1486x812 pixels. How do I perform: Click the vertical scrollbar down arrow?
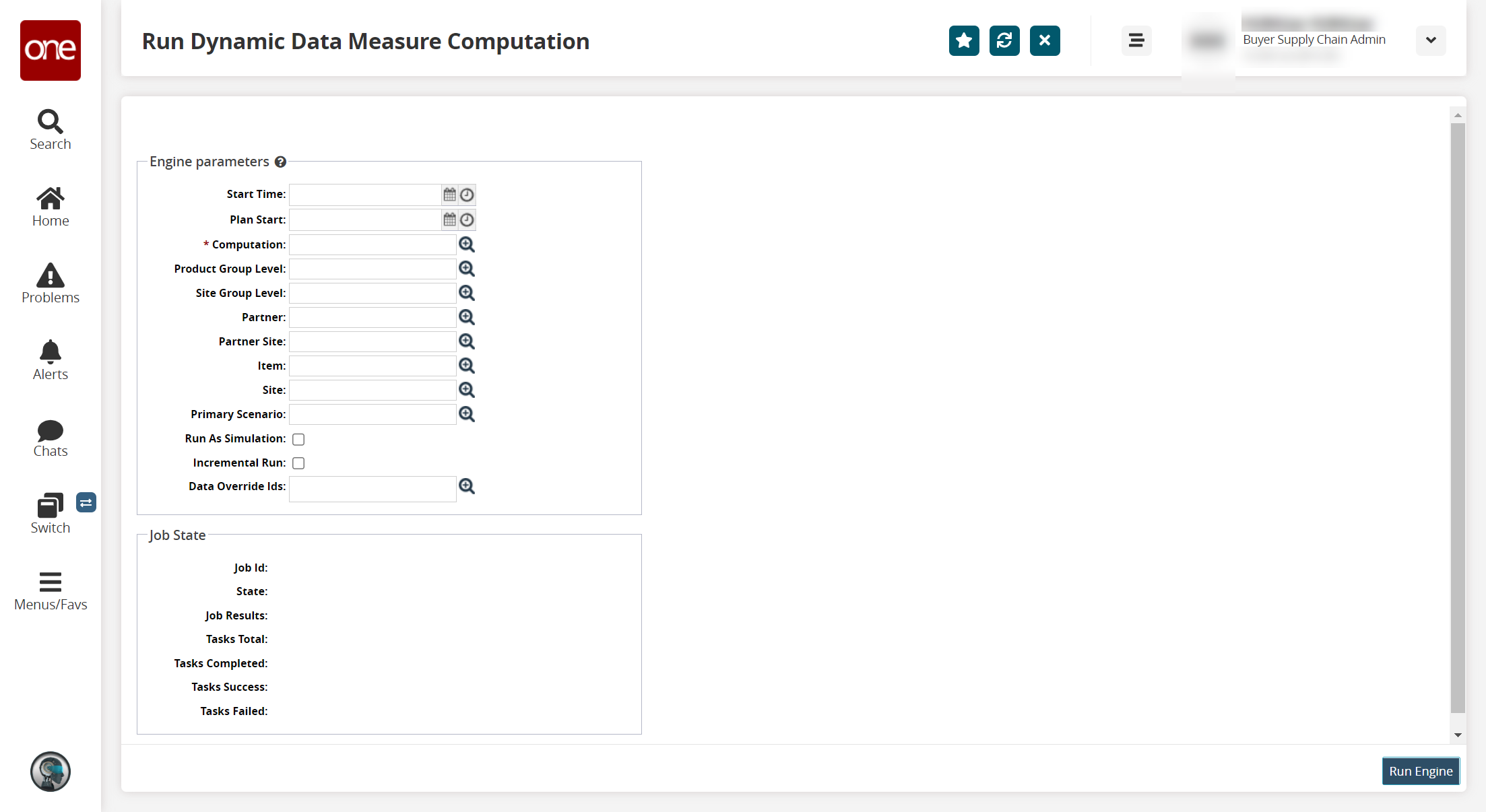1458,735
